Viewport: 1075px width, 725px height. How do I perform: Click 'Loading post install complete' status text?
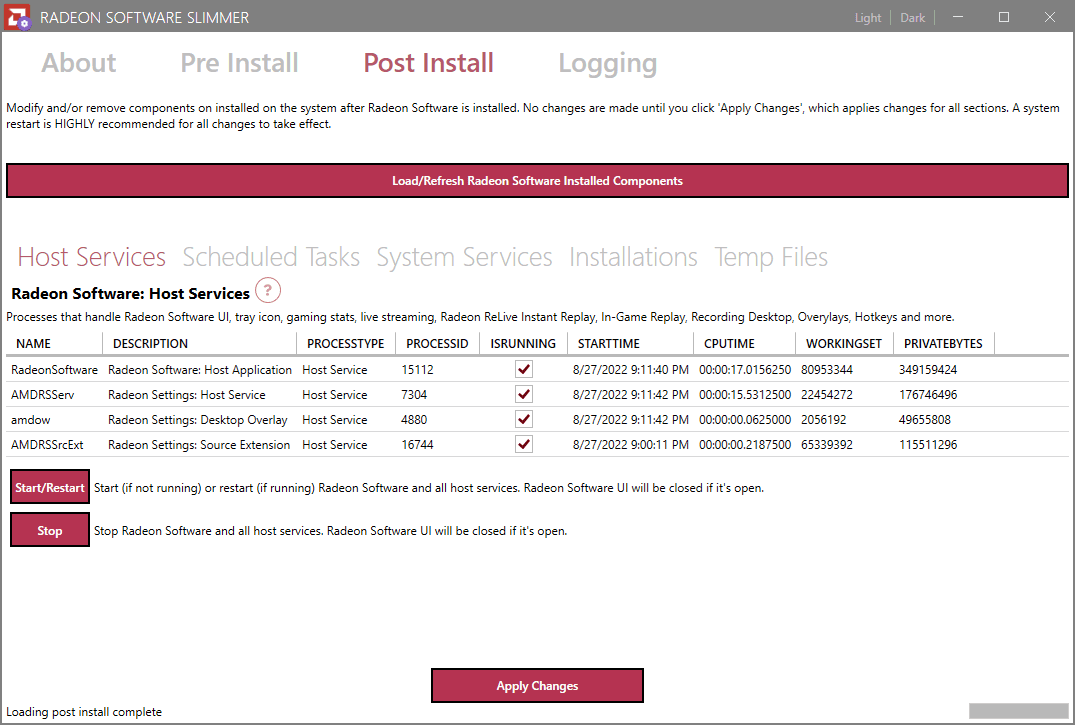[x=84, y=712]
